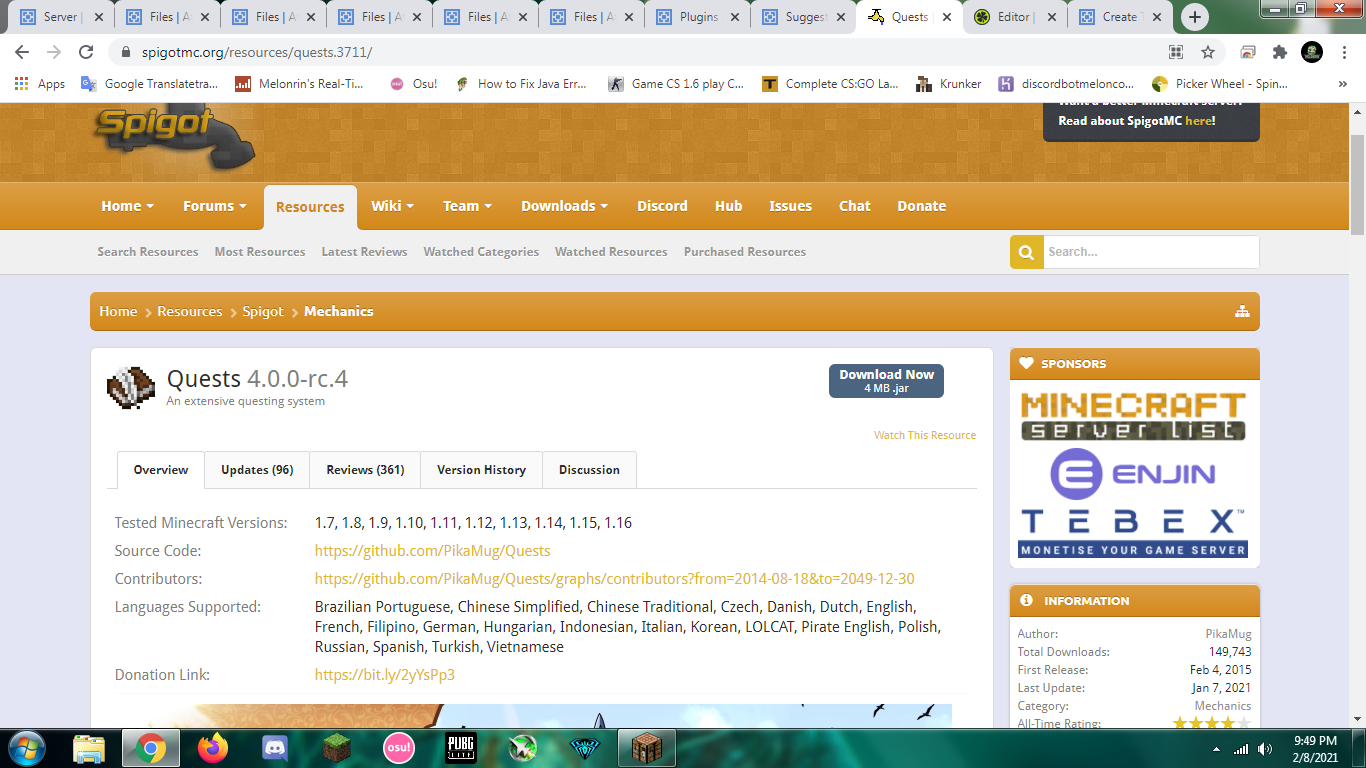Click the Watch This Resource link

coord(925,435)
